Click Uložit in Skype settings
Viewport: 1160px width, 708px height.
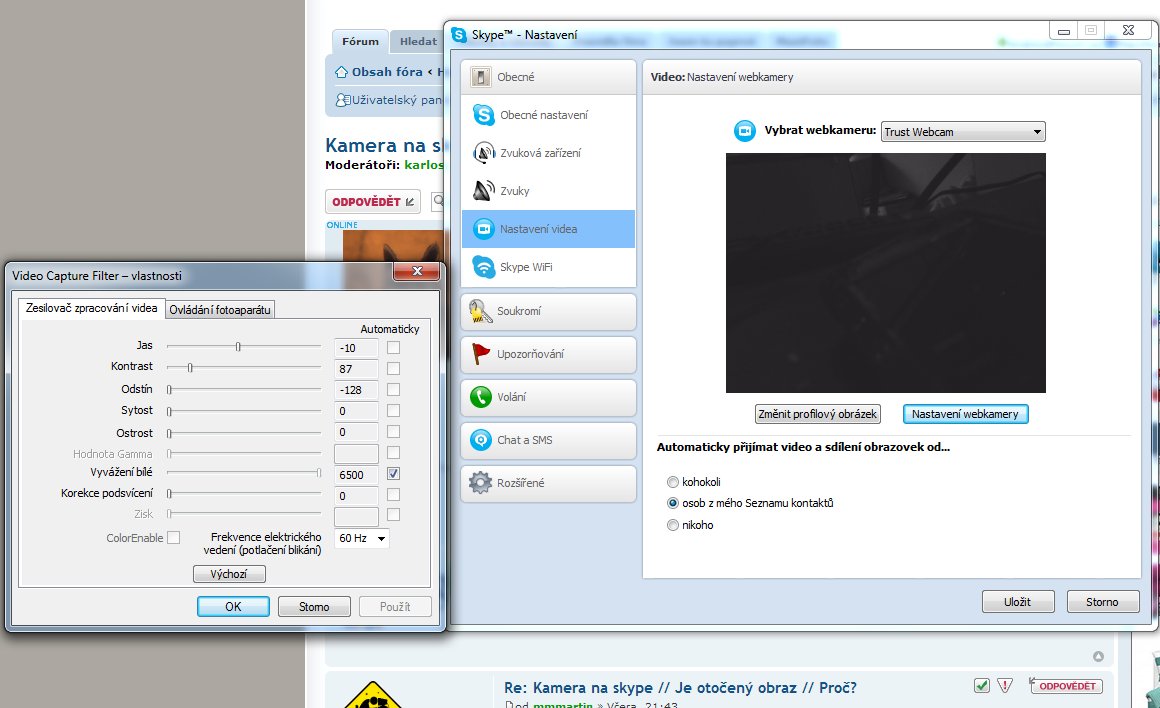(x=1018, y=602)
